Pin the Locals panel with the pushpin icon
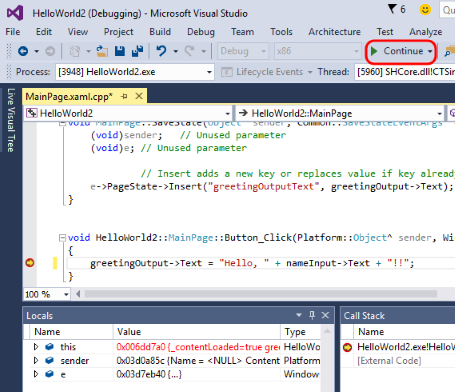 [x=312, y=315]
